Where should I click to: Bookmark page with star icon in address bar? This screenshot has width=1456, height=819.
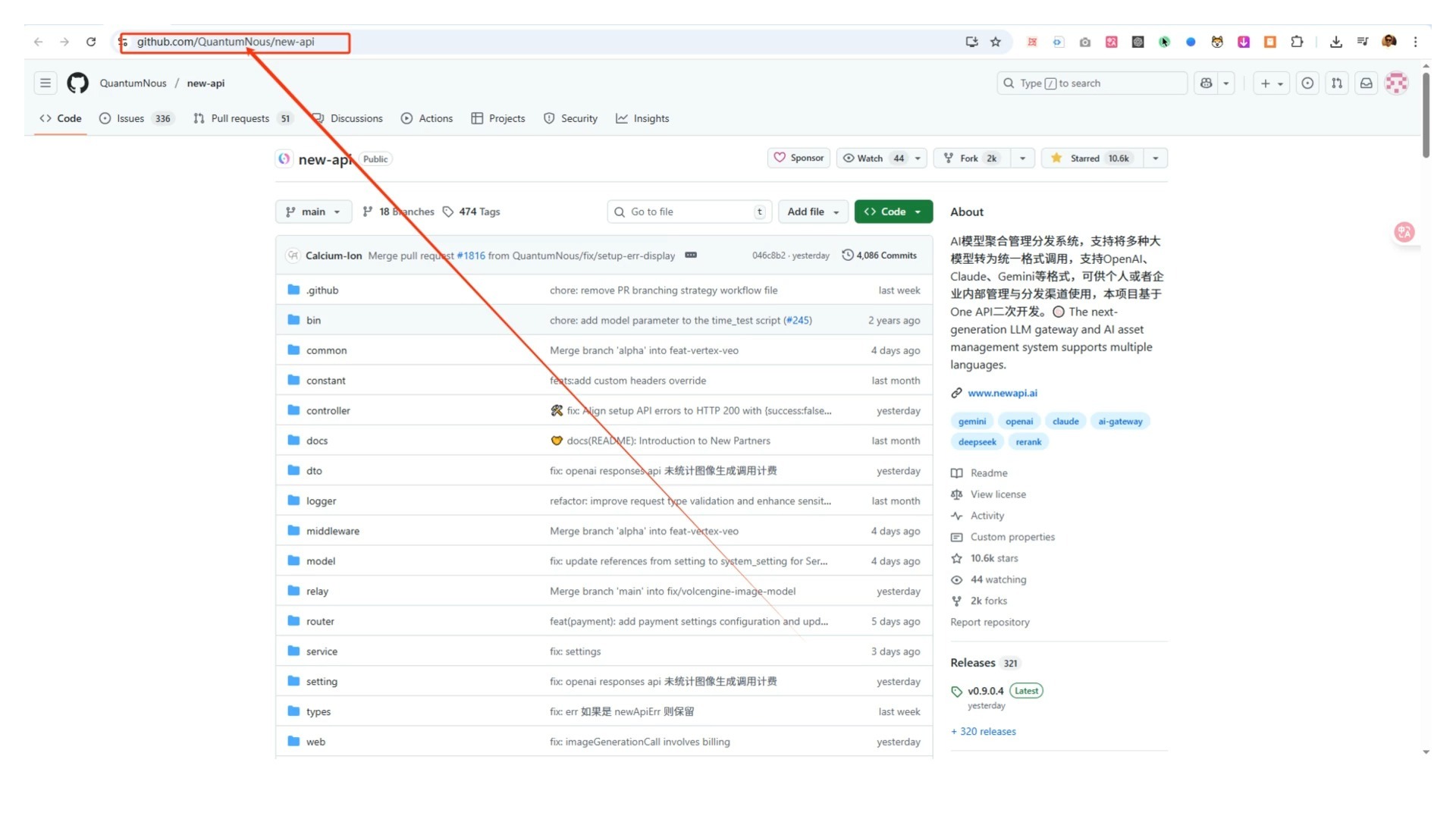point(996,42)
